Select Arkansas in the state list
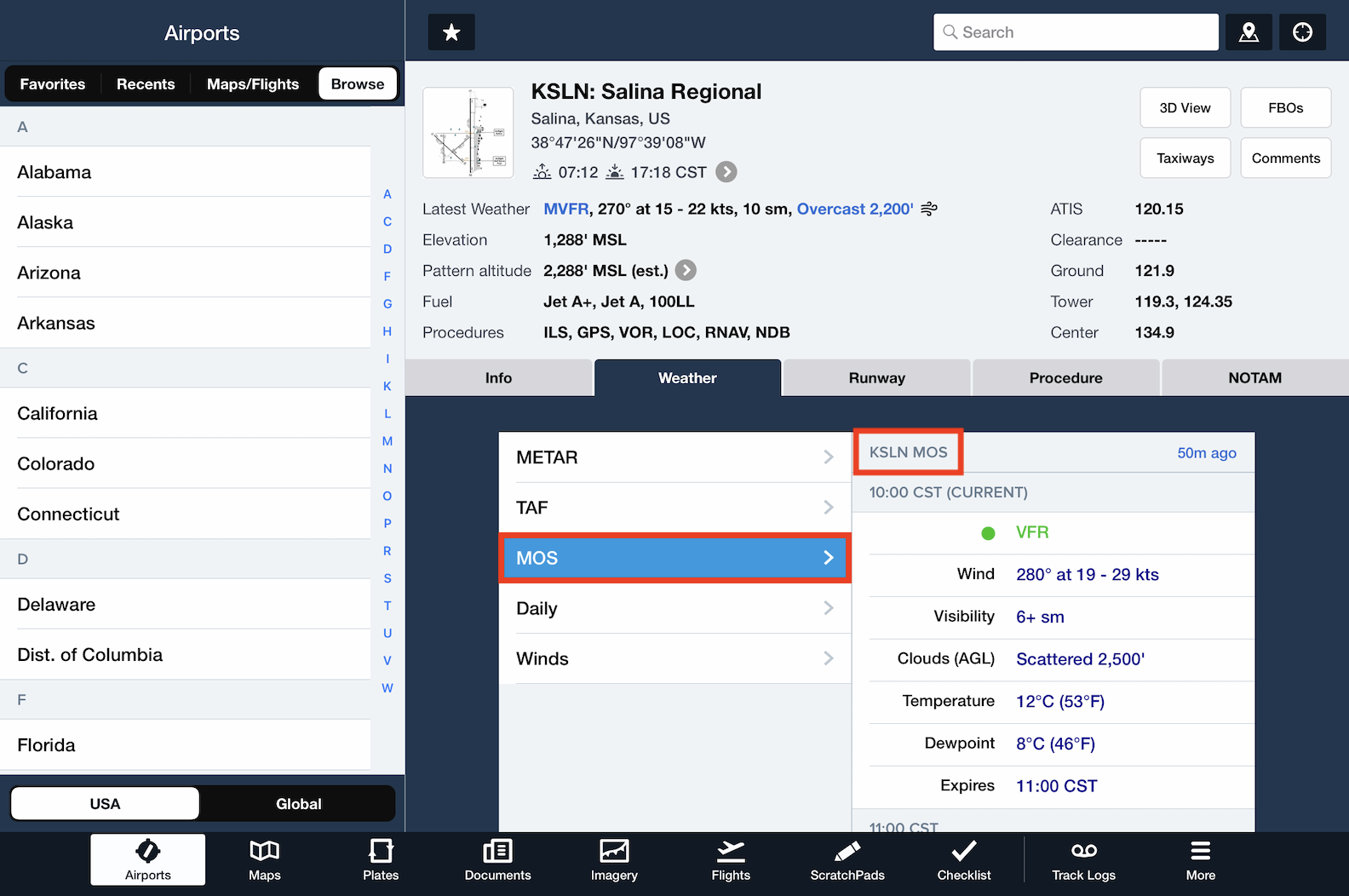This screenshot has width=1349, height=896. [186, 323]
